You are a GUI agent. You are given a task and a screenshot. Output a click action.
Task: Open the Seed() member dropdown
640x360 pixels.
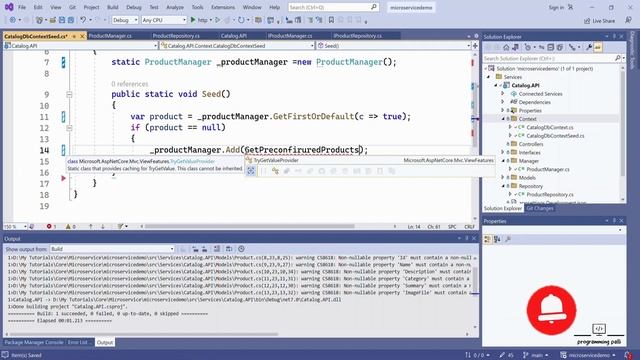(394, 46)
